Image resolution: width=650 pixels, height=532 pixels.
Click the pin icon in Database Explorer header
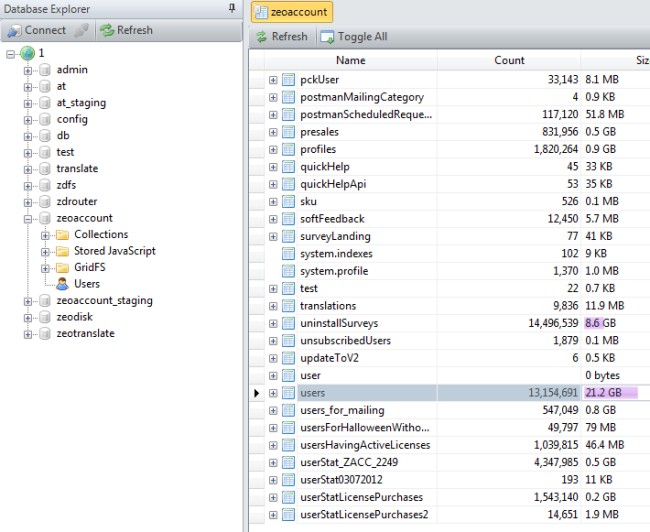[x=232, y=8]
